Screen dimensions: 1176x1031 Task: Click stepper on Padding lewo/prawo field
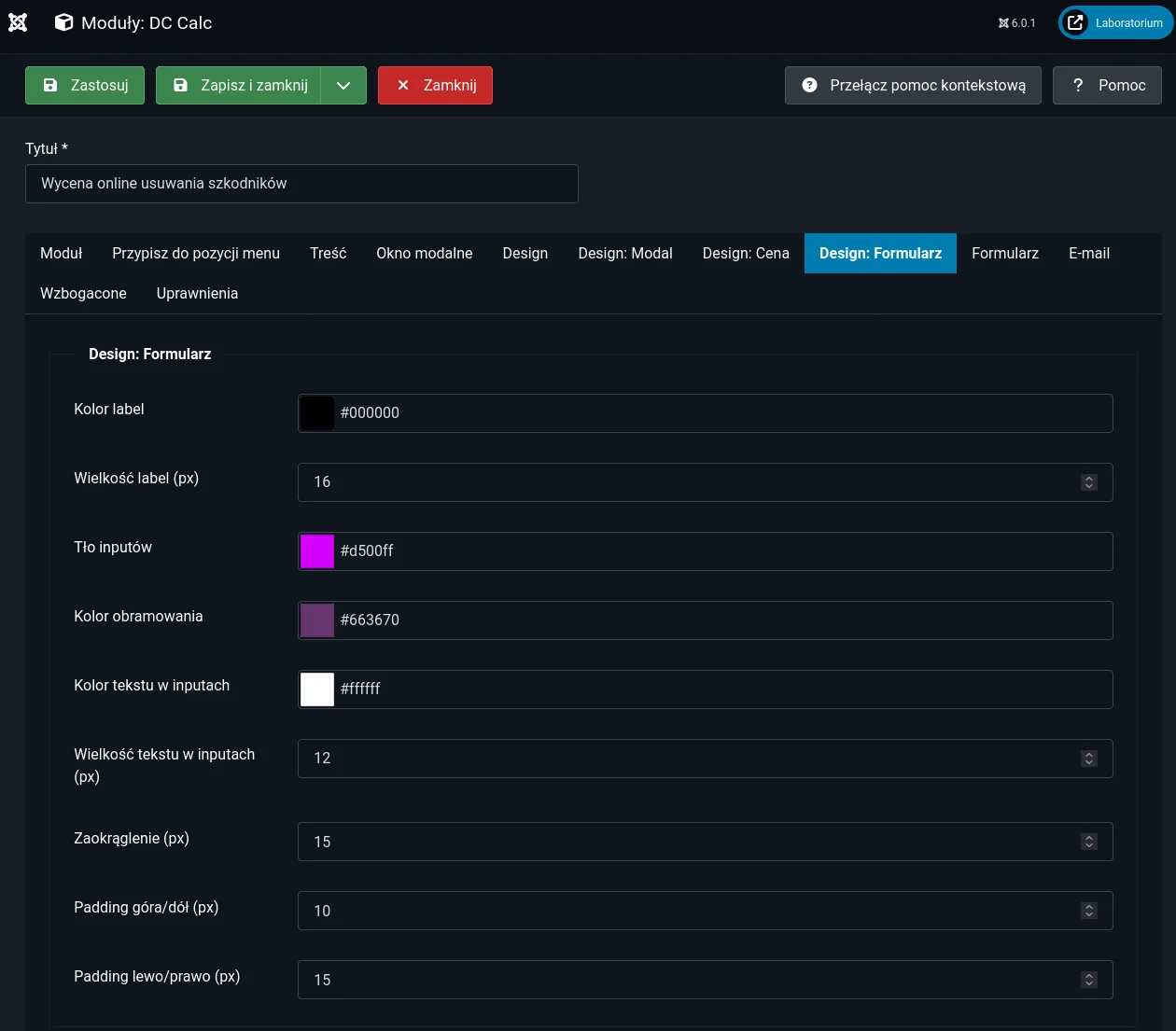(1088, 980)
